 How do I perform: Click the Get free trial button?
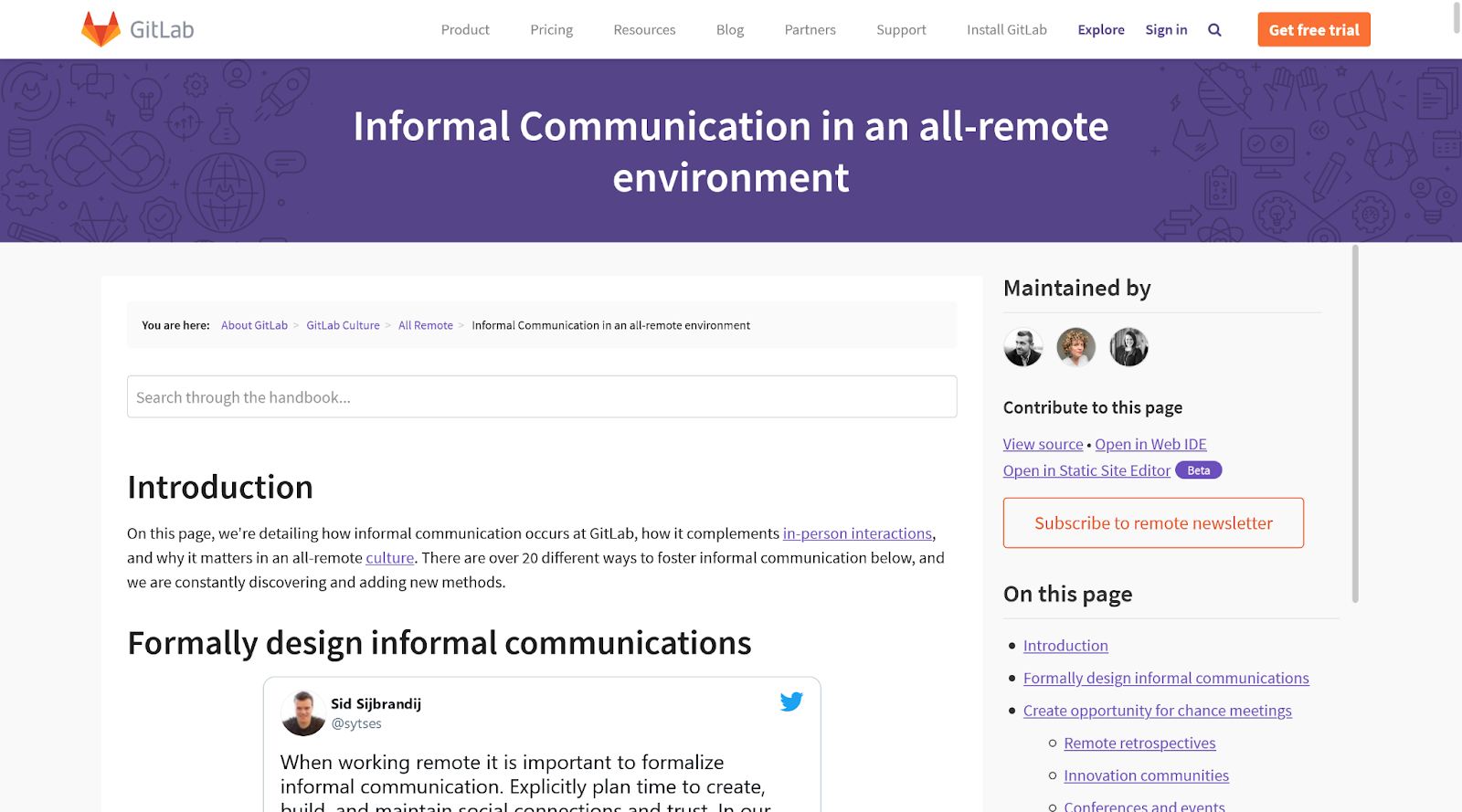[1314, 29]
